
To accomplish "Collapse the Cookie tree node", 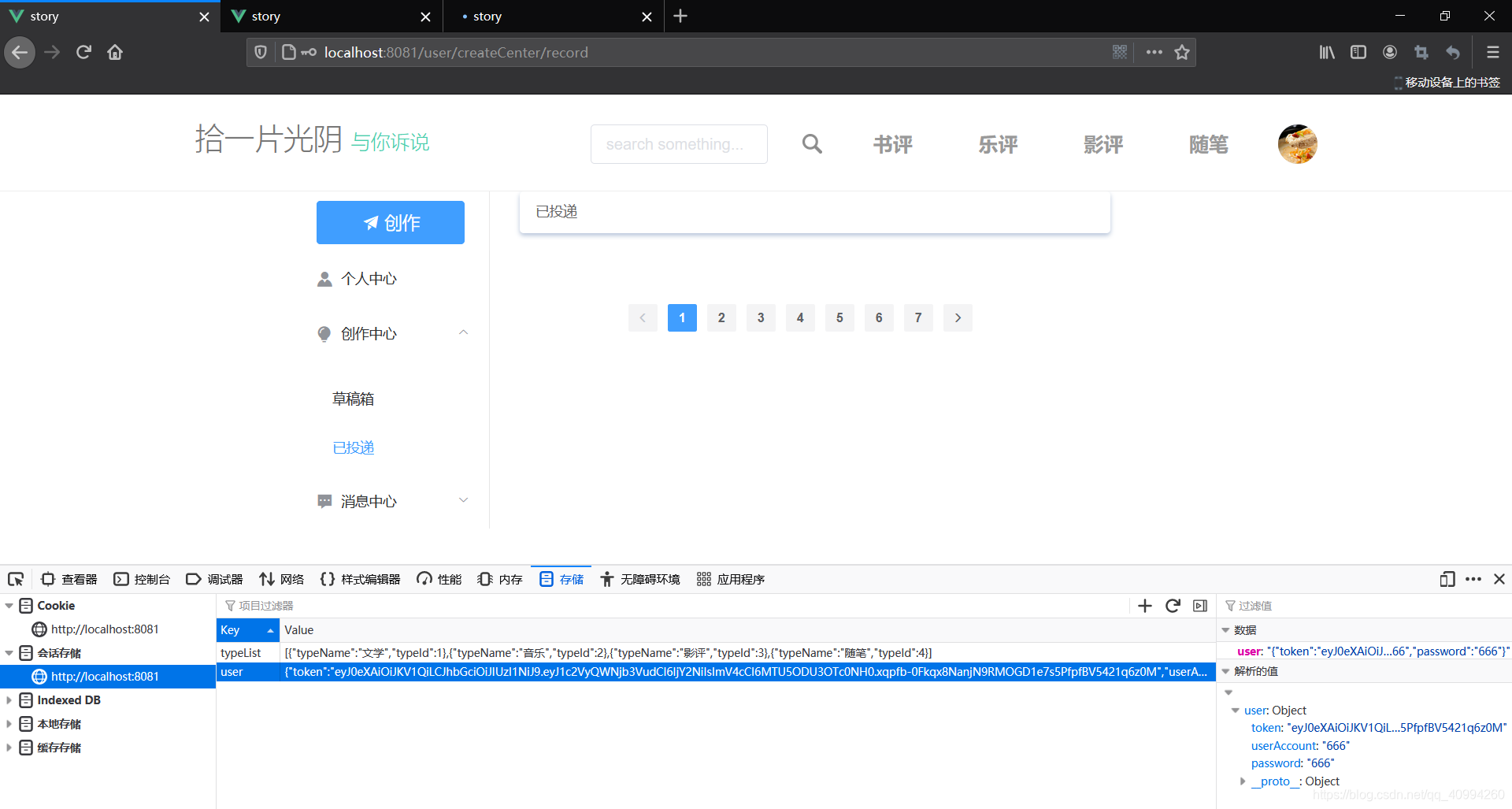I will [x=9, y=606].
